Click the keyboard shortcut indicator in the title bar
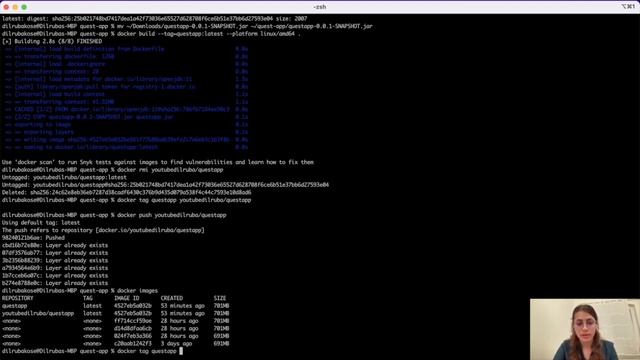This screenshot has height=360, width=640. pos(628,7)
